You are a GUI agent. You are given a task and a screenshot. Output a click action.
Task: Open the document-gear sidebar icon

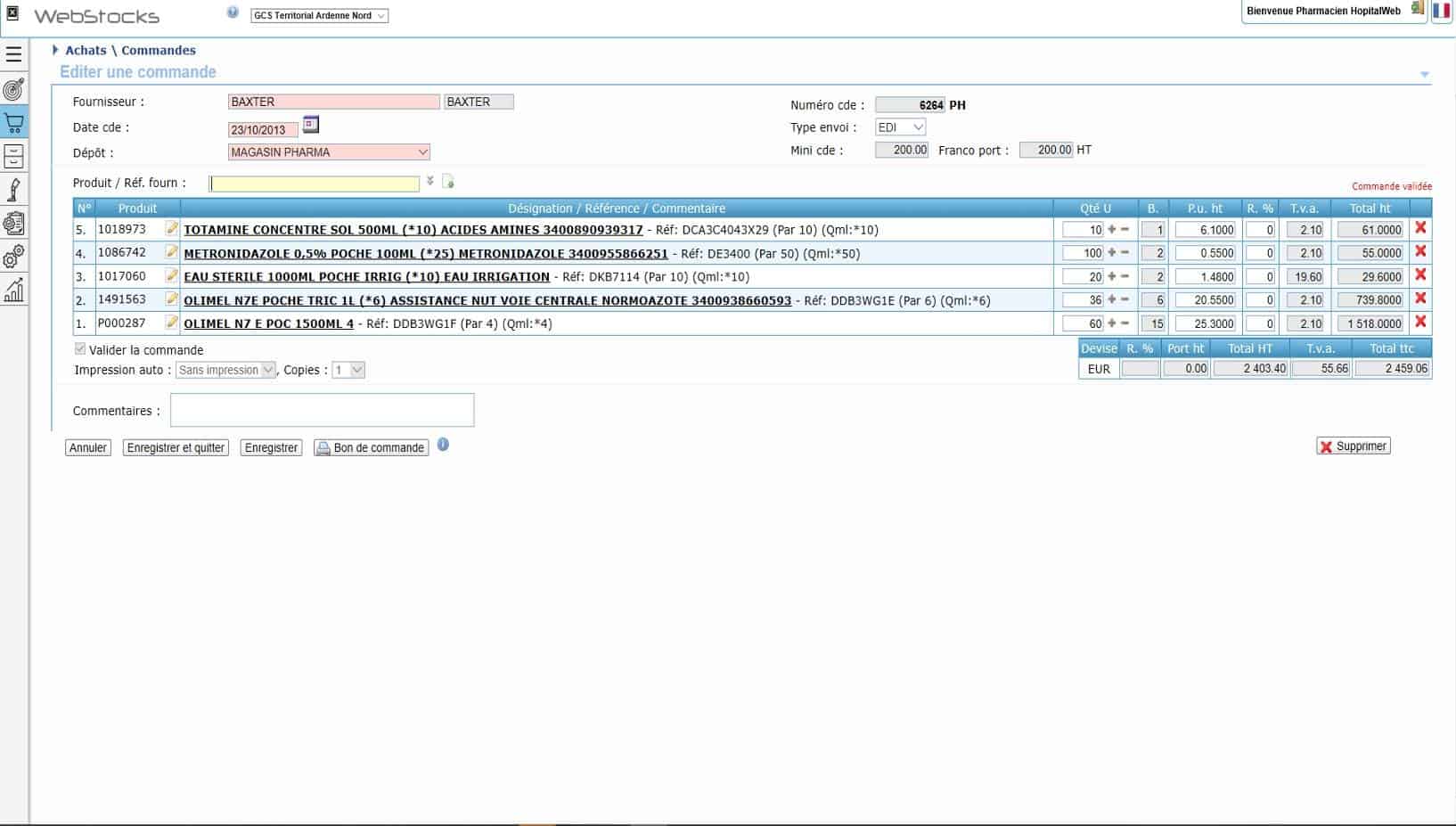pyautogui.click(x=13, y=224)
